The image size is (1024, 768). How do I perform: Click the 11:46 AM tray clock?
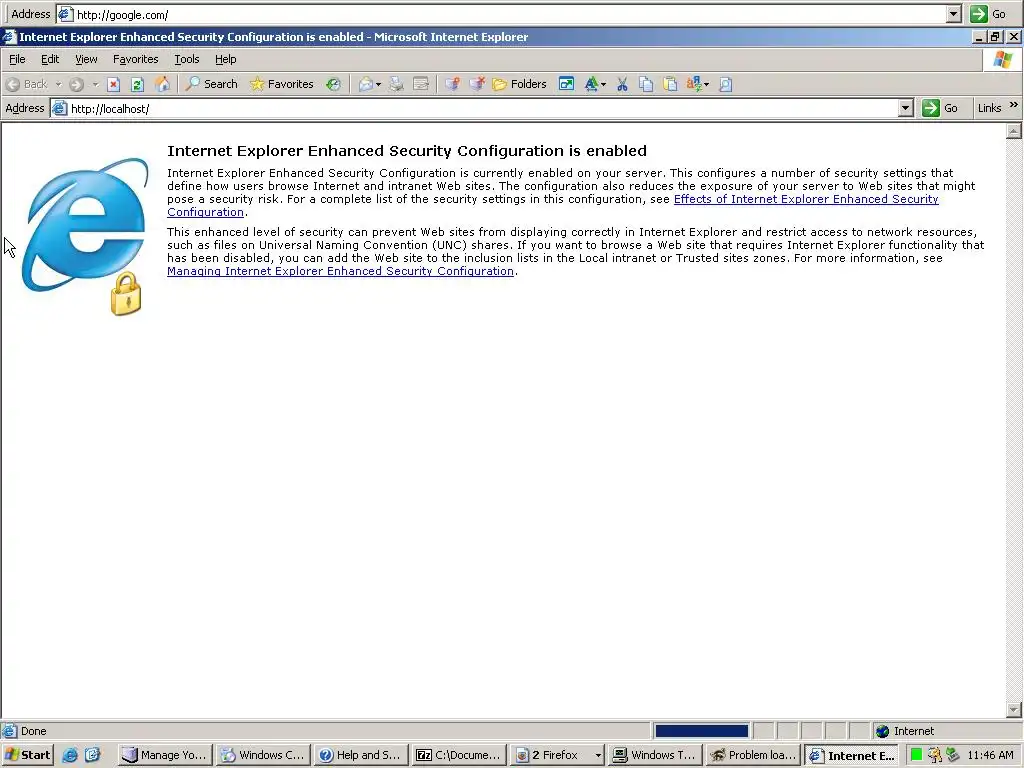(x=990, y=755)
